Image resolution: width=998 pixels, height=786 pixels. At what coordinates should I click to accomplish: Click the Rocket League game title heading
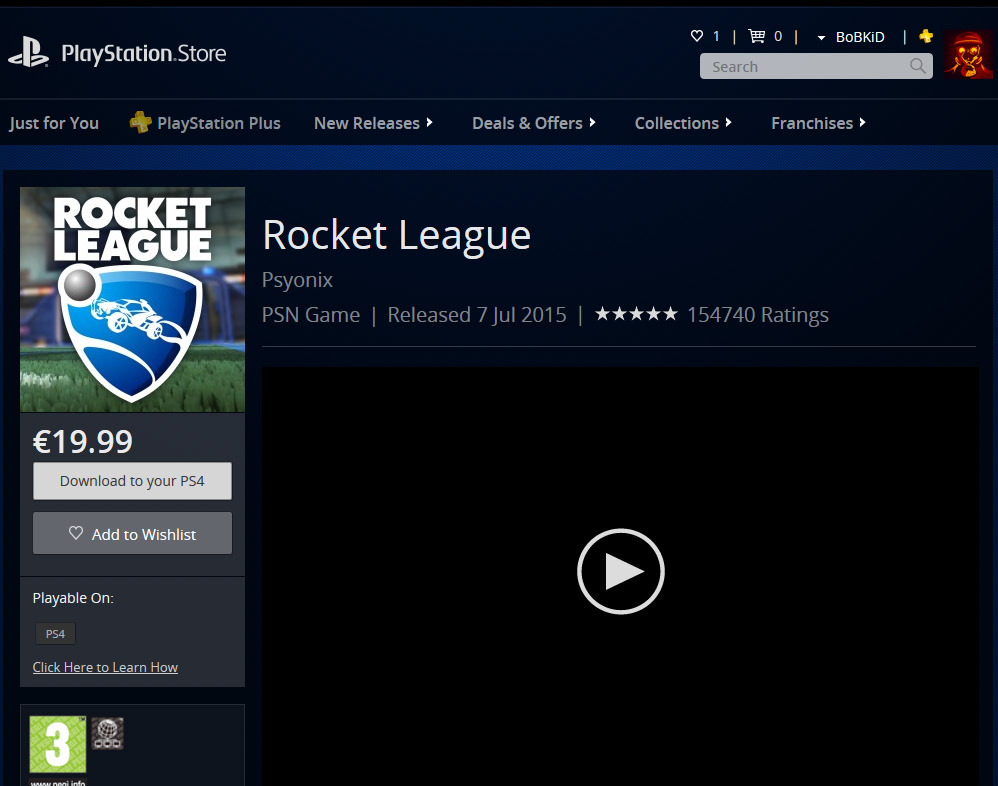pos(397,235)
